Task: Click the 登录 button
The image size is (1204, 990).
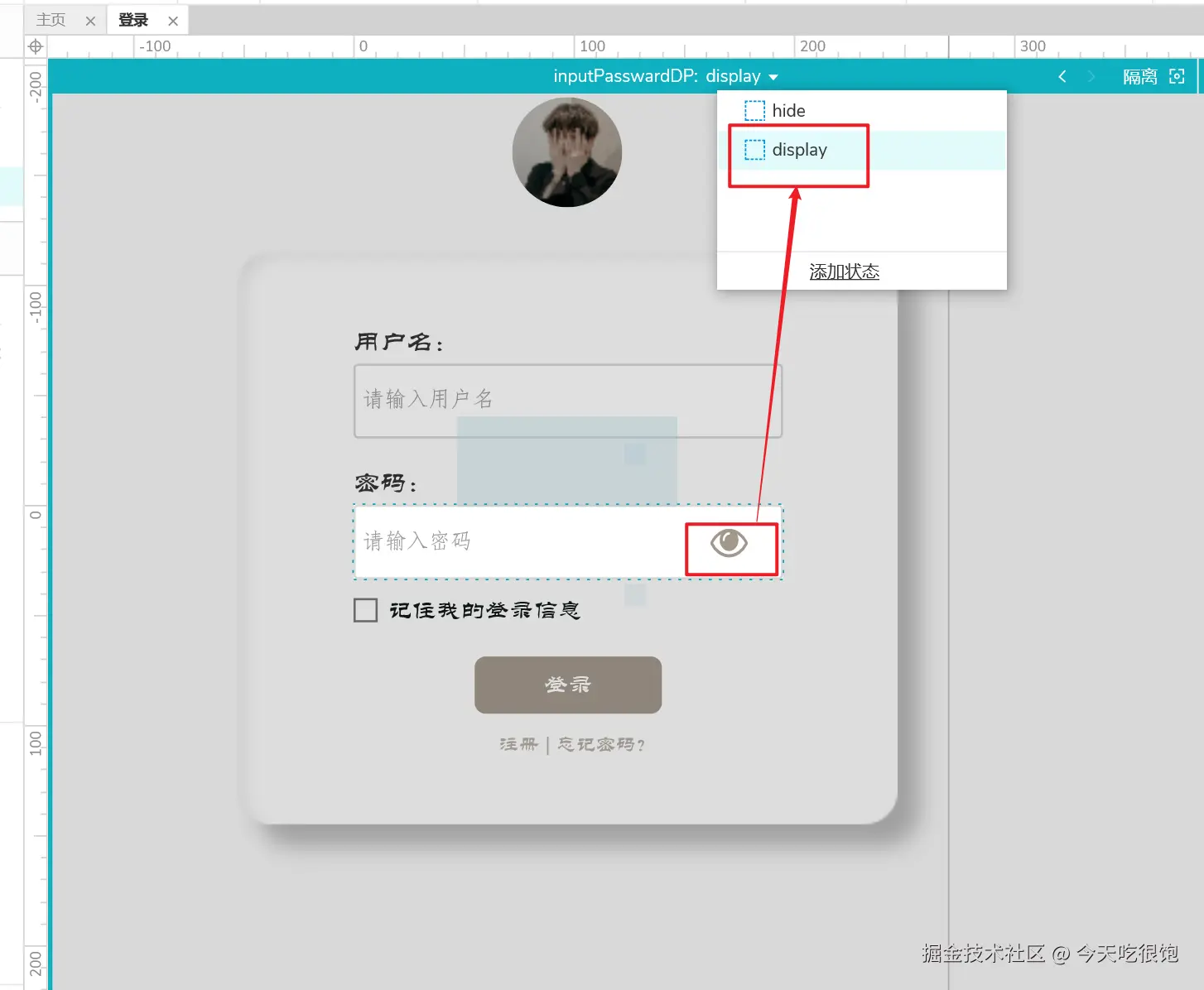Action: point(568,685)
